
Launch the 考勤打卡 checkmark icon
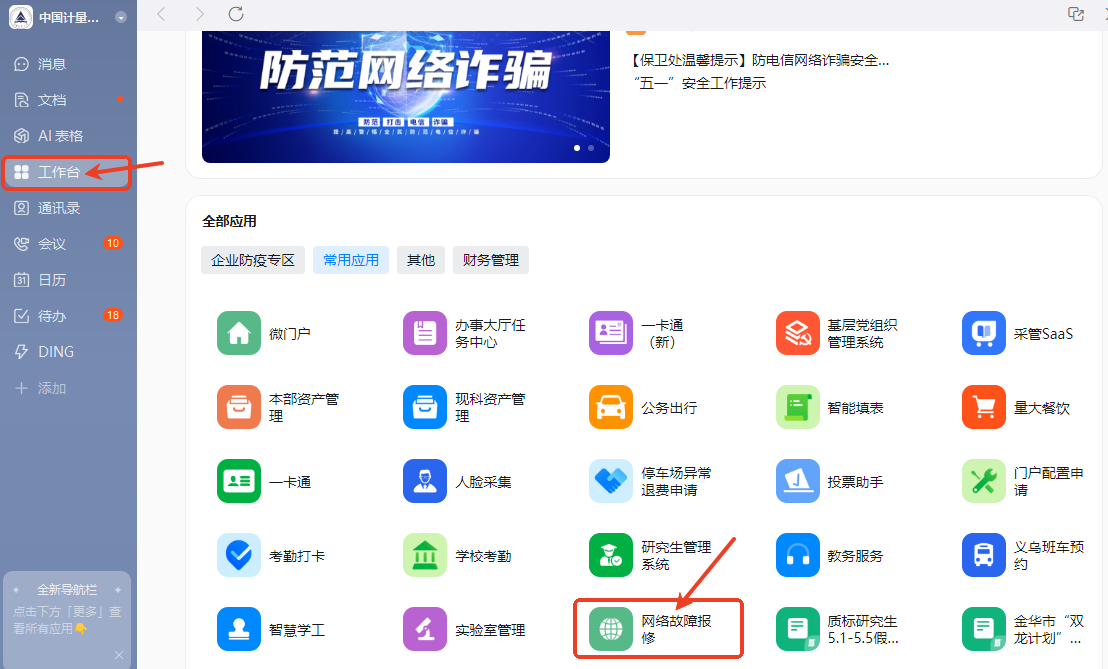pos(239,556)
